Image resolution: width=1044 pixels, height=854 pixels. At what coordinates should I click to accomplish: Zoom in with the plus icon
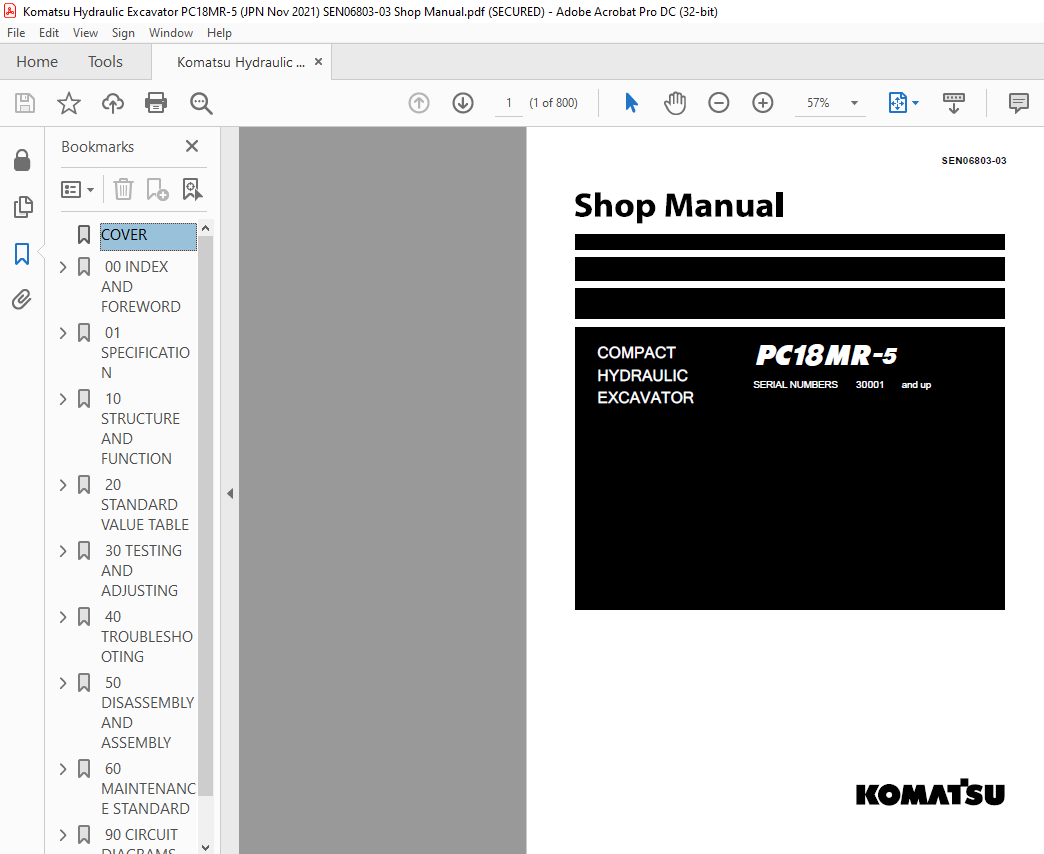(x=762, y=103)
